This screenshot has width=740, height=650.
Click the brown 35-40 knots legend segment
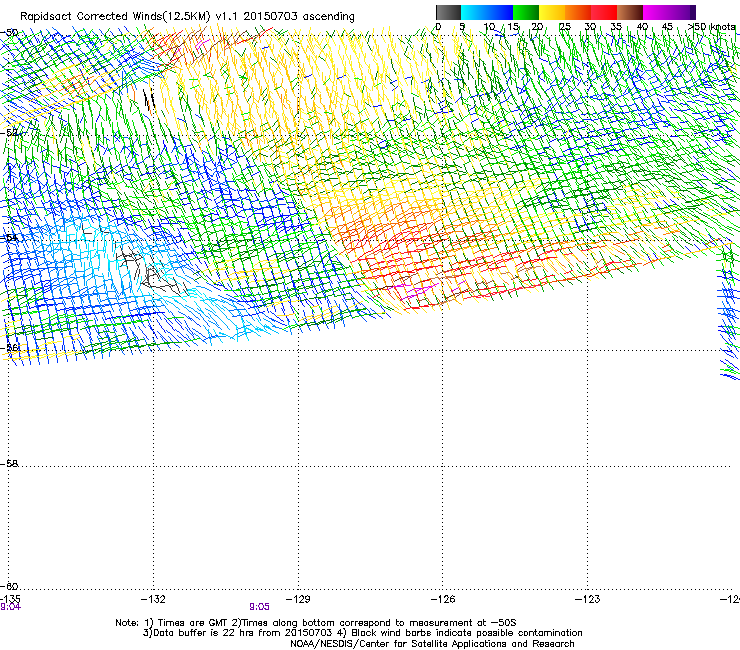click(630, 12)
